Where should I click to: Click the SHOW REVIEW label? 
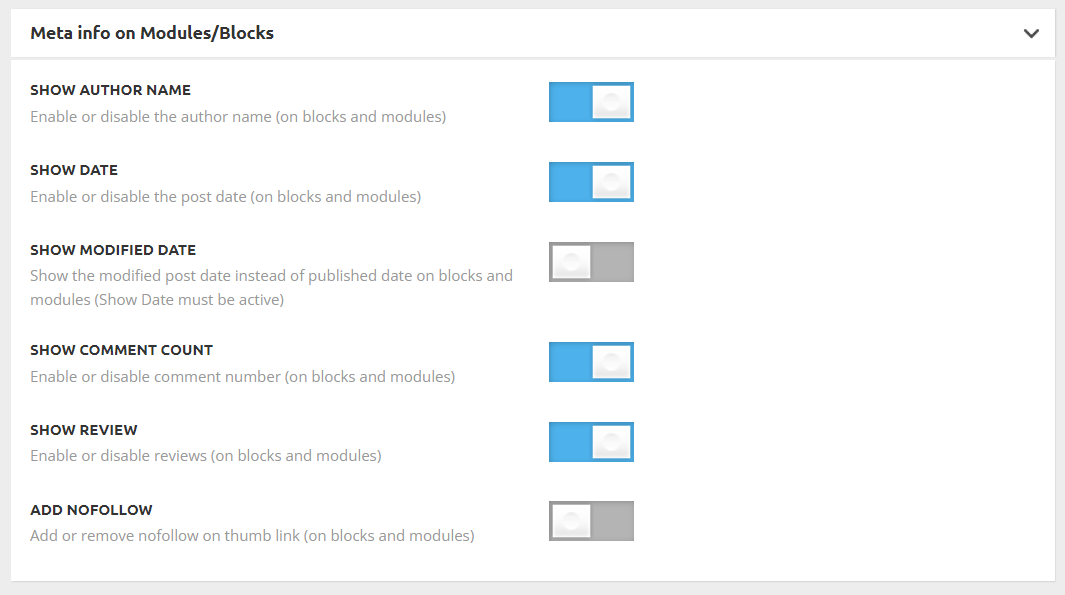(x=84, y=430)
